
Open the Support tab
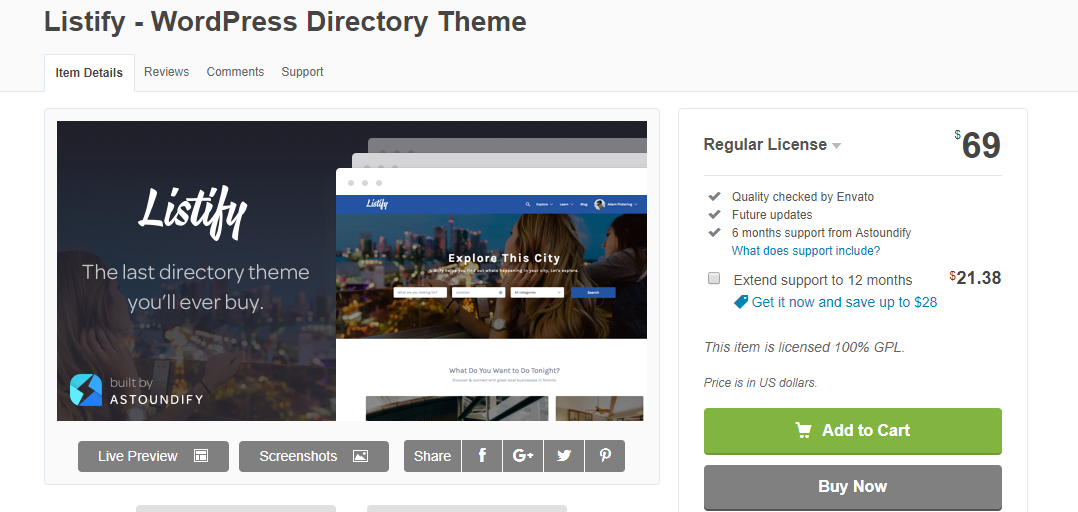pos(302,71)
